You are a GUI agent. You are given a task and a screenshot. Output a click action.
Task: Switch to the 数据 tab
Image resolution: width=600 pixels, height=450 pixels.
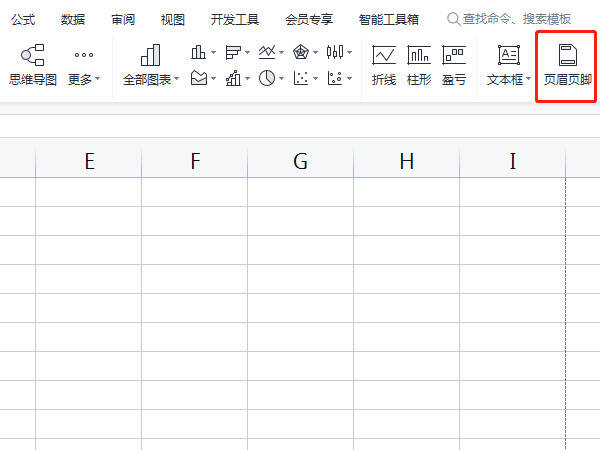pos(73,19)
